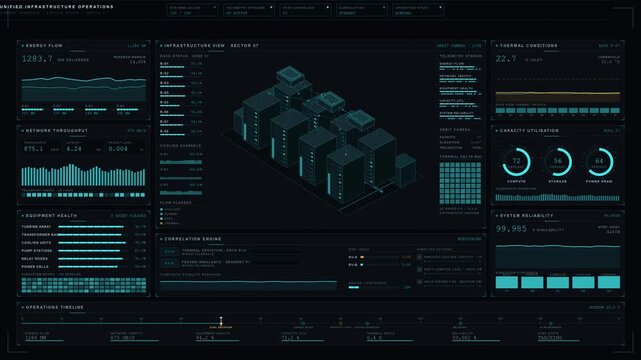Viewport: 641px width, 360px height.
Task: Click the 1283.7 MW delivered value
Action: (37, 59)
